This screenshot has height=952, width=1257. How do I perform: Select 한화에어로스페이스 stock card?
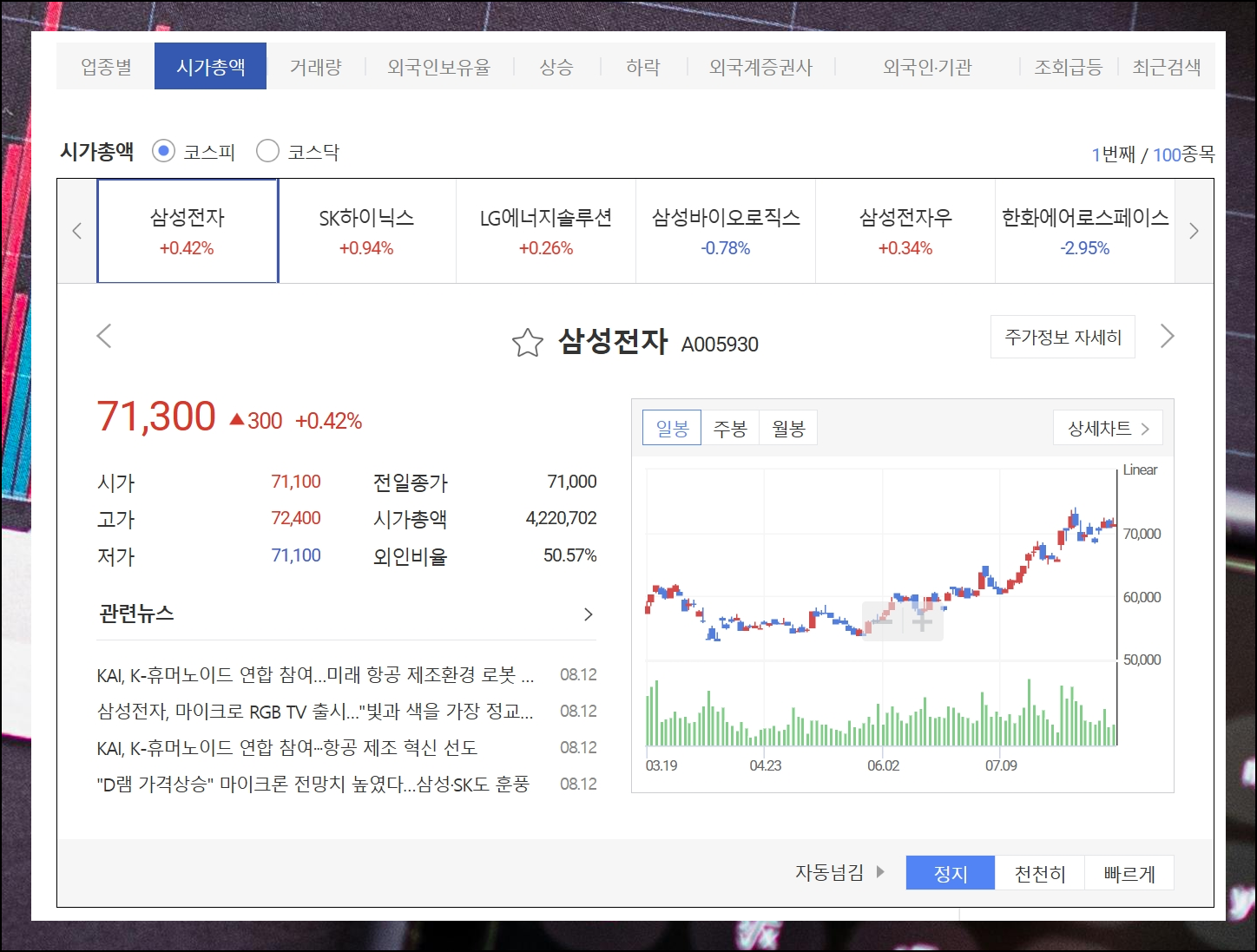(x=1085, y=231)
